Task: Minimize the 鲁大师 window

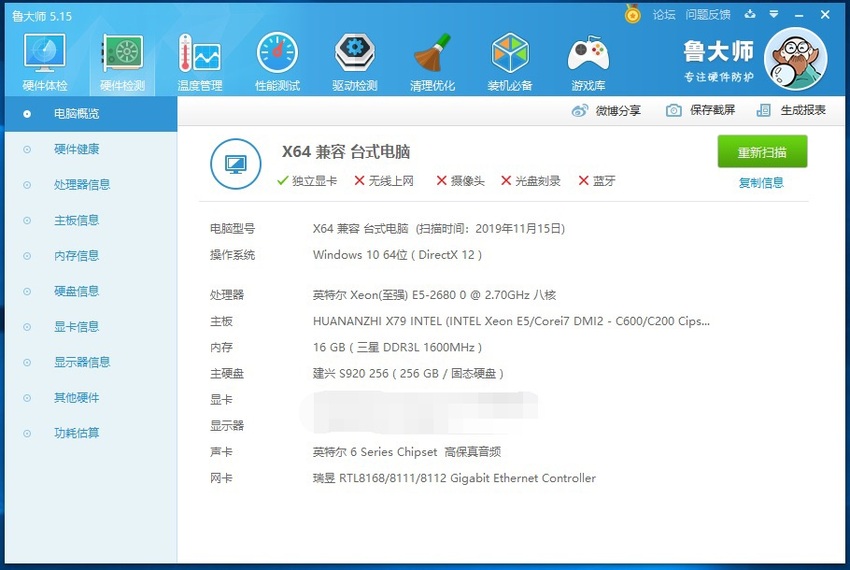Action: point(799,15)
